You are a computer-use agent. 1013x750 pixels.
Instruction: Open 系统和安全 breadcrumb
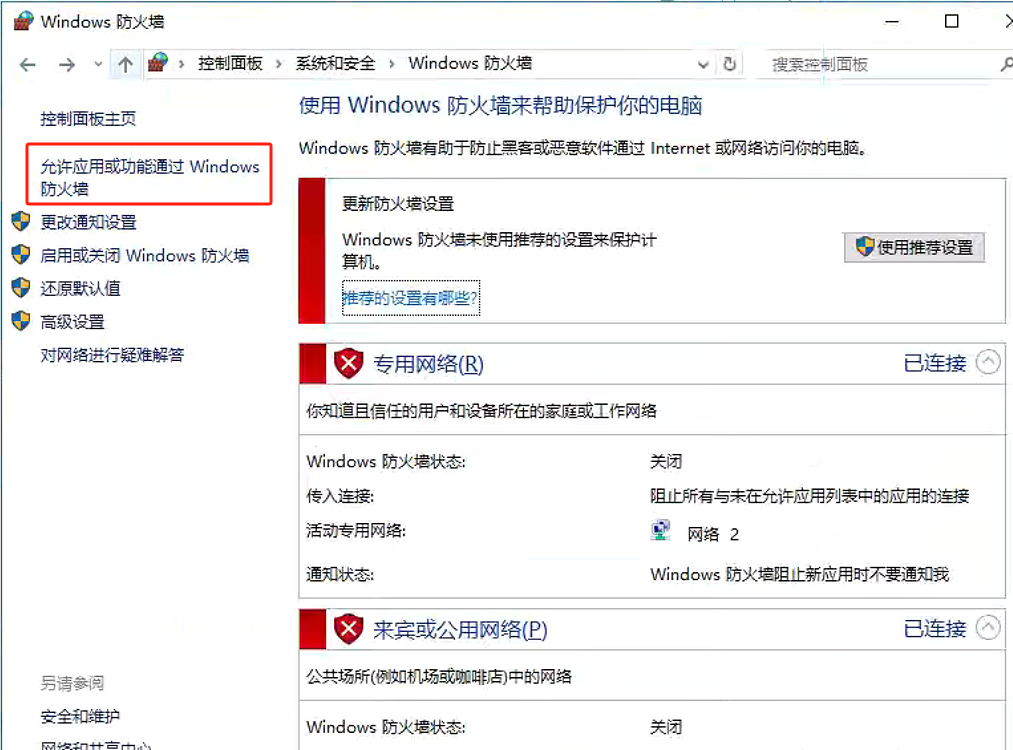point(335,63)
